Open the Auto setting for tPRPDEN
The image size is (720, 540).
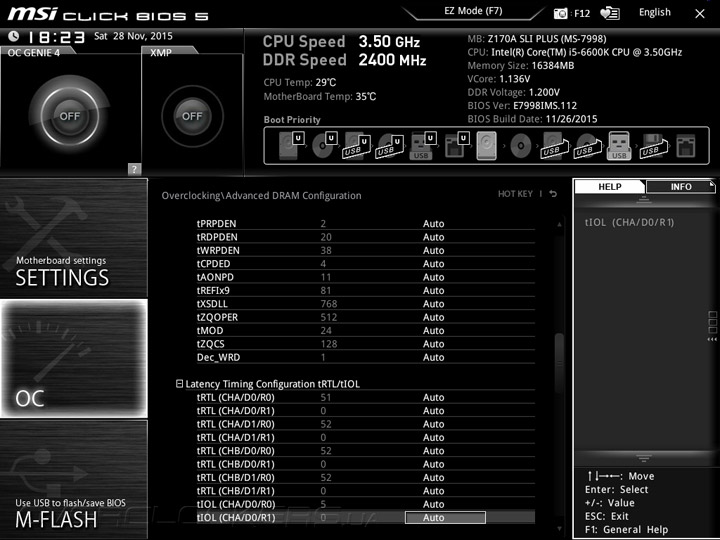pos(433,224)
